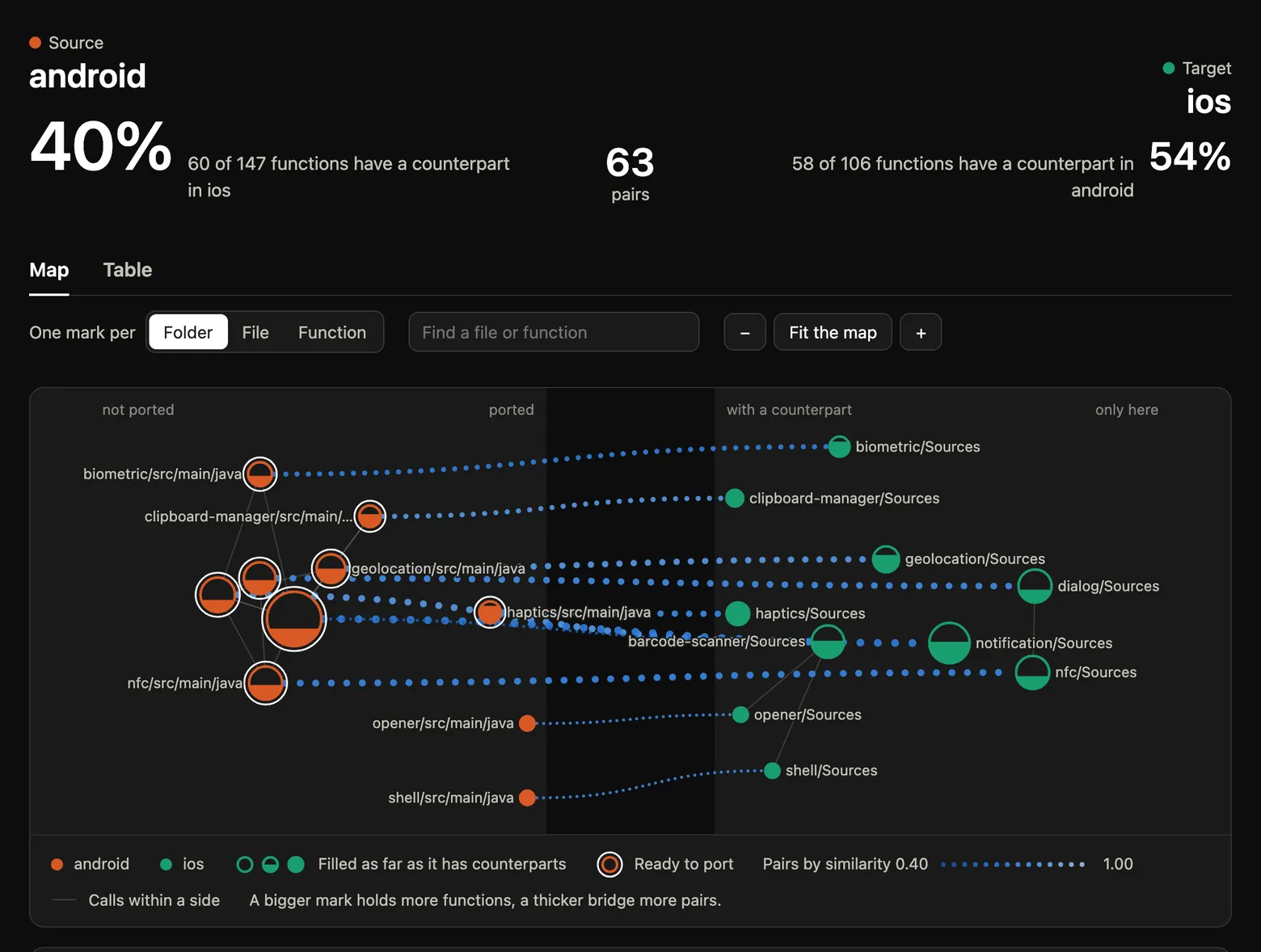Click the 'only here' column label
The width and height of the screenshot is (1261, 952).
point(1127,410)
